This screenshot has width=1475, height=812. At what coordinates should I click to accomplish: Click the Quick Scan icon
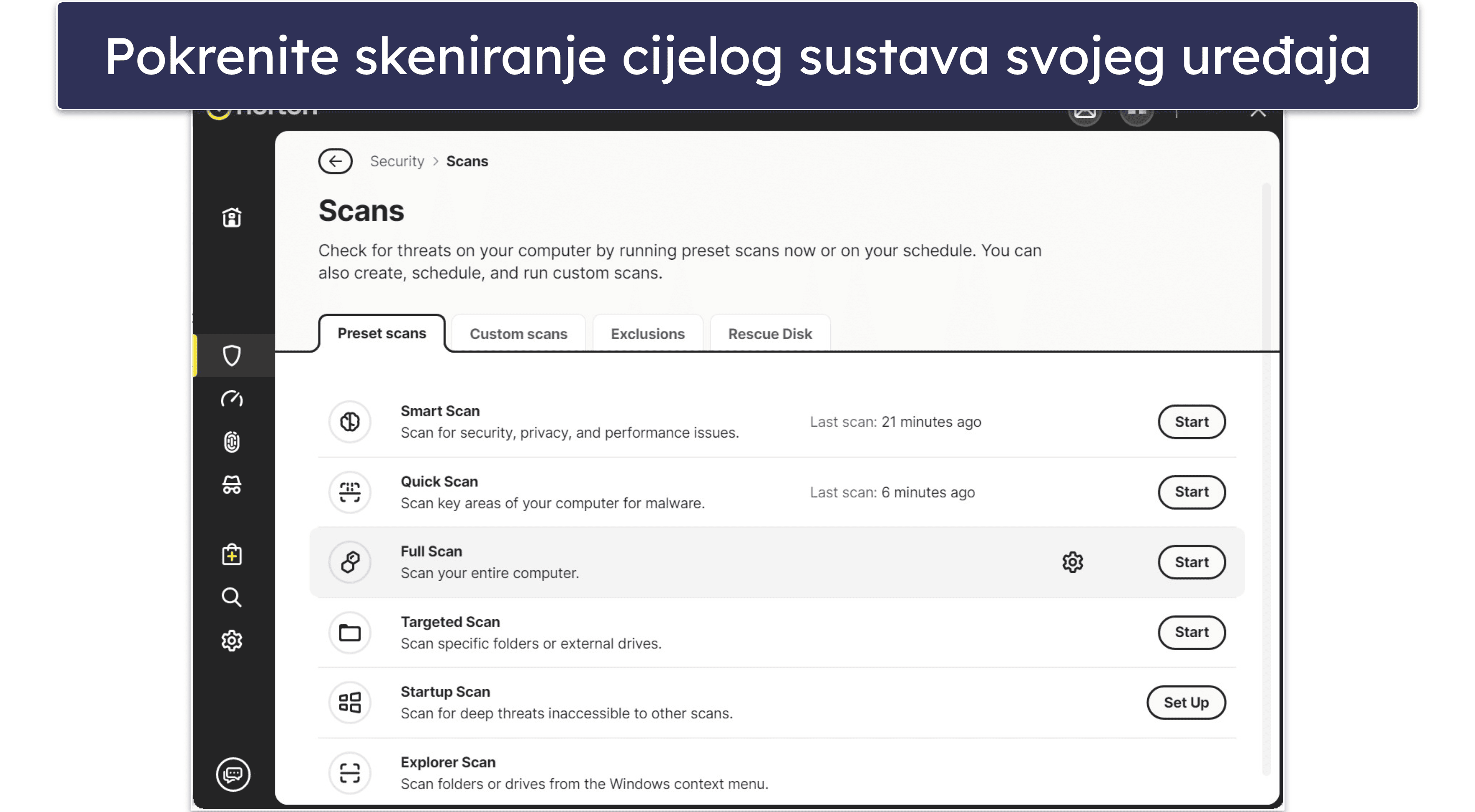[350, 492]
